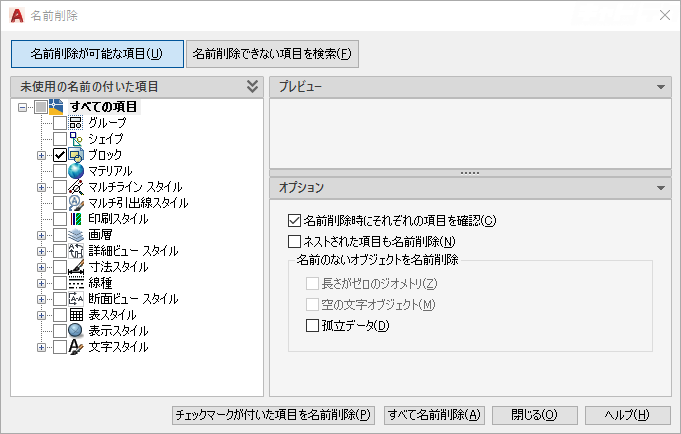This screenshot has height=434, width=681.
Task: Collapse the オプション panel arrow
Action: pyautogui.click(x=661, y=188)
